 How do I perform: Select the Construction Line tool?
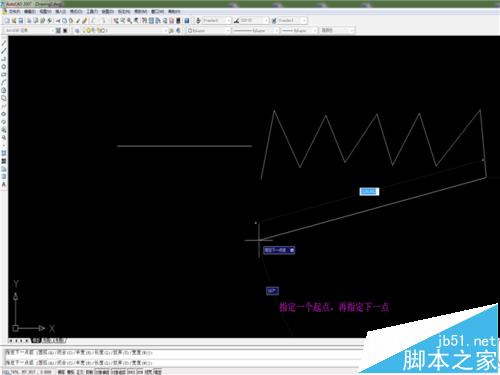click(x=4, y=51)
